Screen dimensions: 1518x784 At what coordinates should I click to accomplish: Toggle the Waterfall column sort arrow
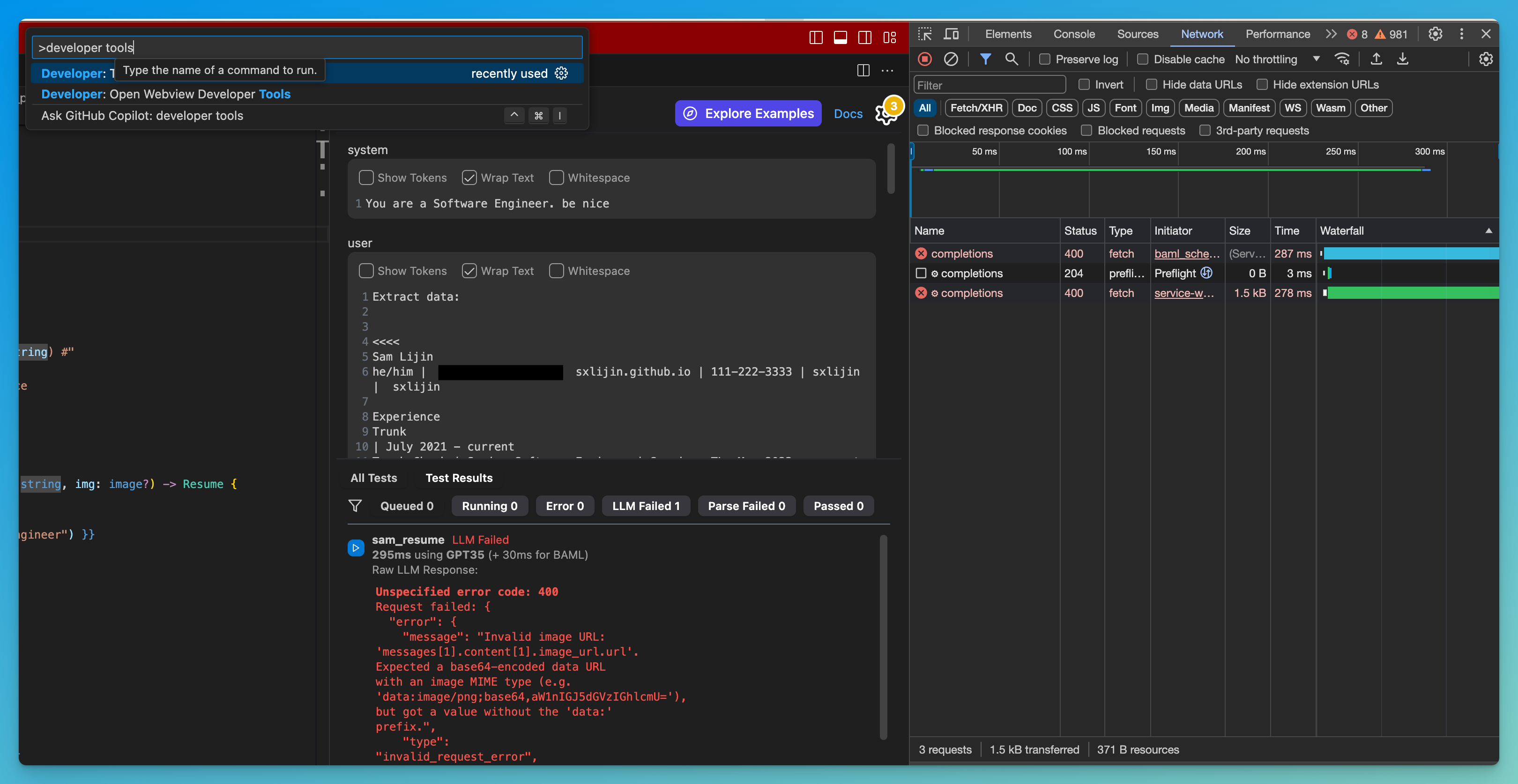click(x=1488, y=230)
